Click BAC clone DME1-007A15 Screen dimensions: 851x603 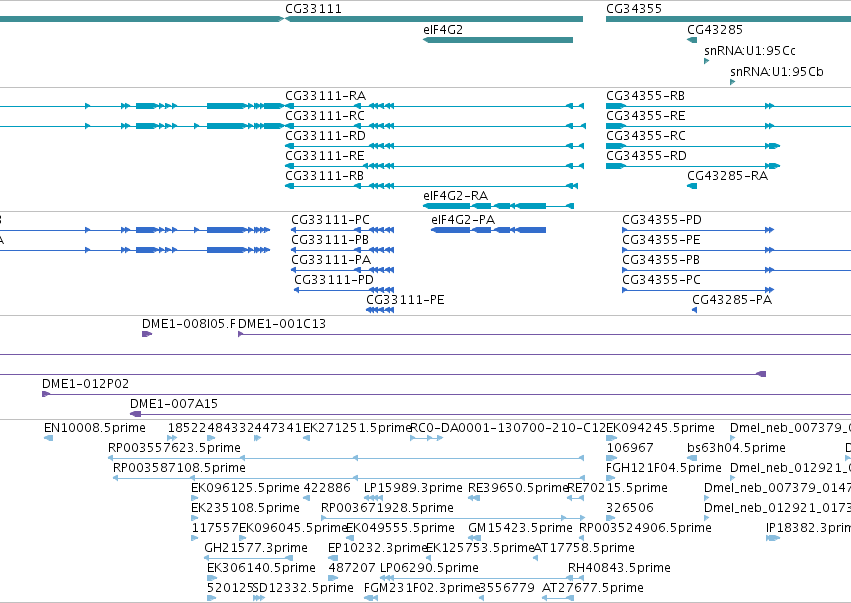(x=491, y=414)
